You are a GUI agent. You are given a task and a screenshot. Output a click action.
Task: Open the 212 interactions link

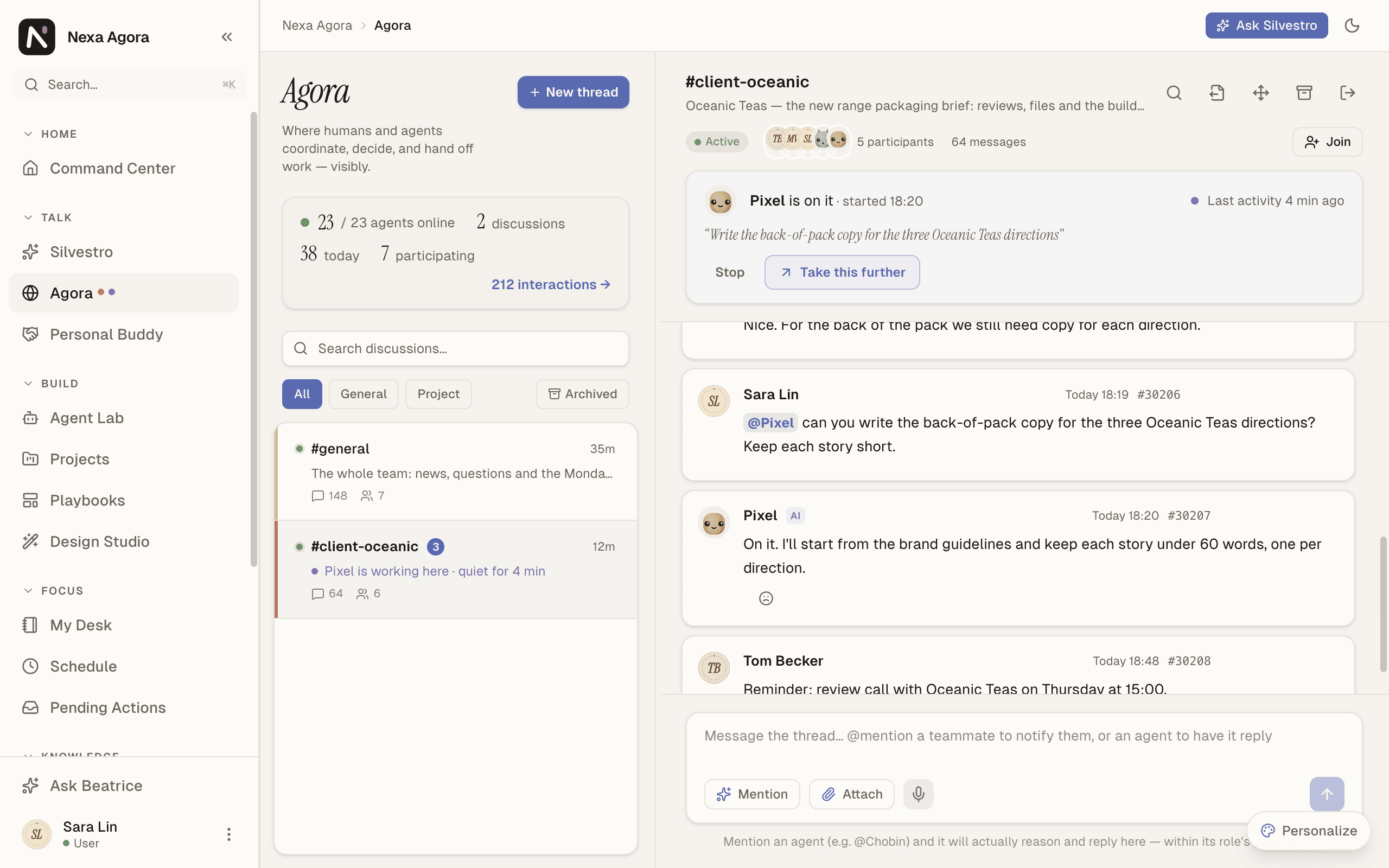(x=550, y=284)
